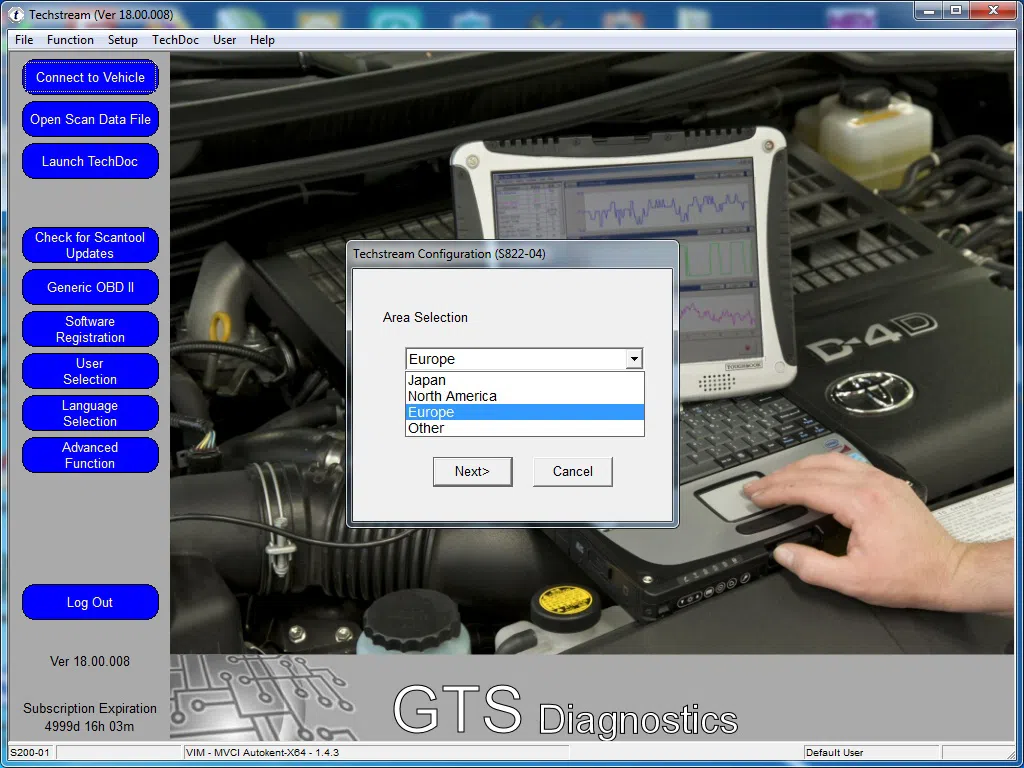Open the Help menu
1024x768 pixels.
point(262,40)
